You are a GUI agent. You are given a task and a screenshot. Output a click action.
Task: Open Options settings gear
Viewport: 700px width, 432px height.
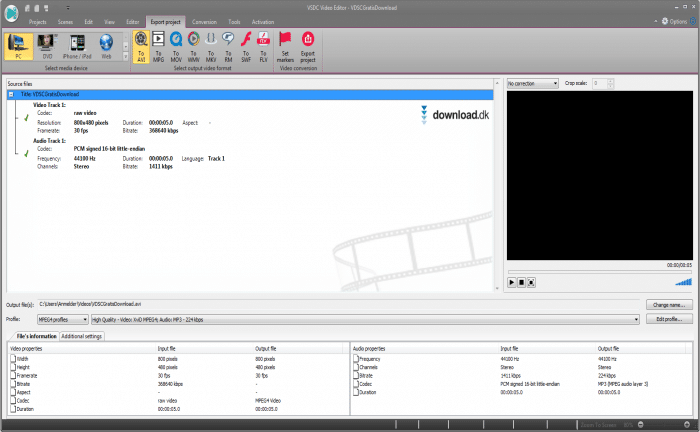coord(665,21)
